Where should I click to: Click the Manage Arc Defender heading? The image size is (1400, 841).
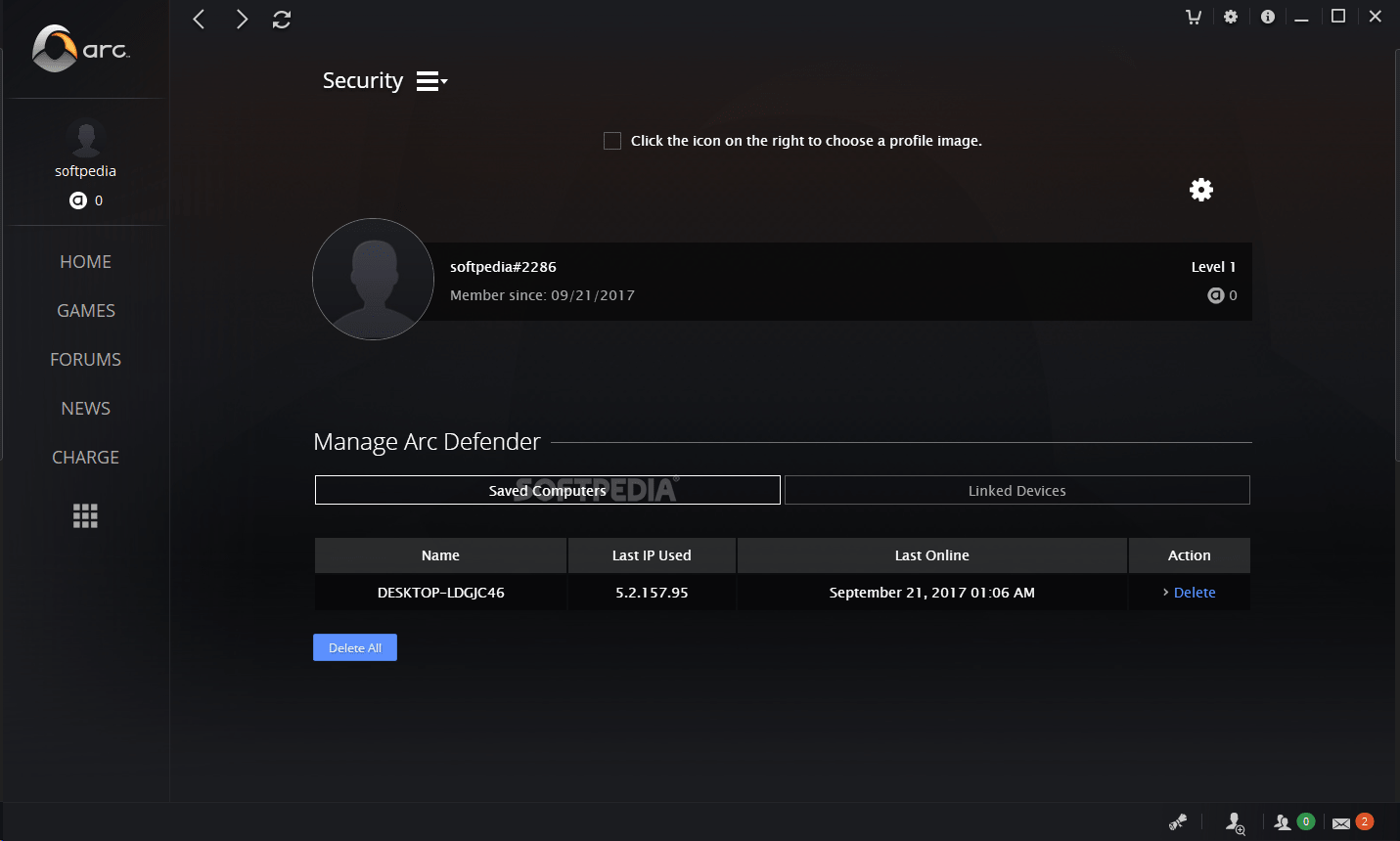point(427,442)
